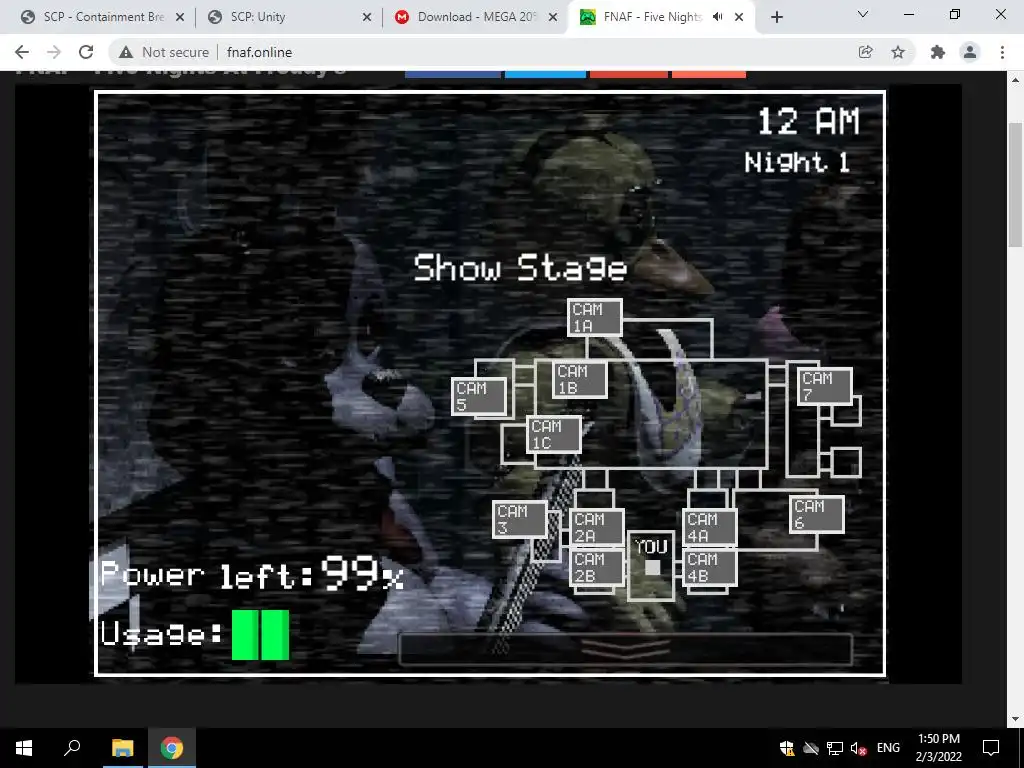1024x768 pixels.
Task: Open the Extensions puzzle icon
Action: click(938, 52)
